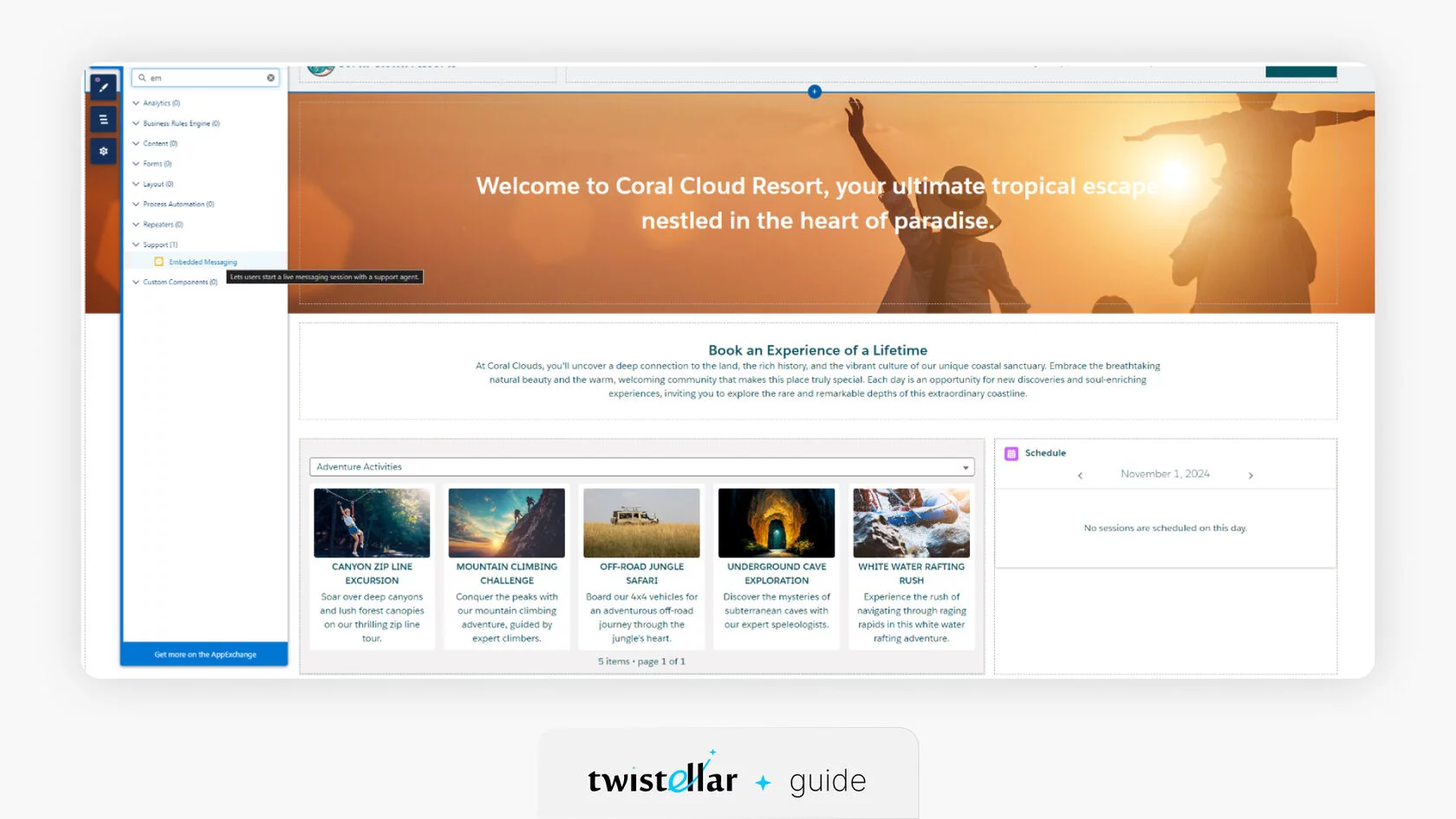The image size is (1456, 819).
Task: Collapse the Layout (0) category
Action: [x=136, y=184]
